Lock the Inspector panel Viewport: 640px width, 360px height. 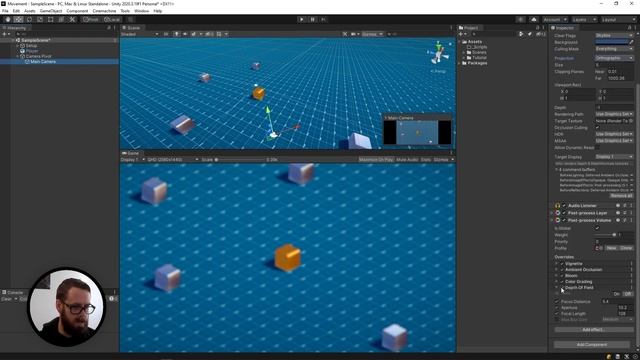629,28
